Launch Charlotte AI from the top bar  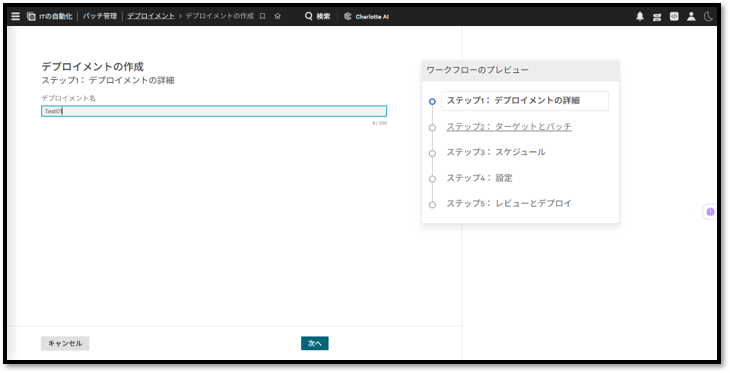click(x=366, y=16)
